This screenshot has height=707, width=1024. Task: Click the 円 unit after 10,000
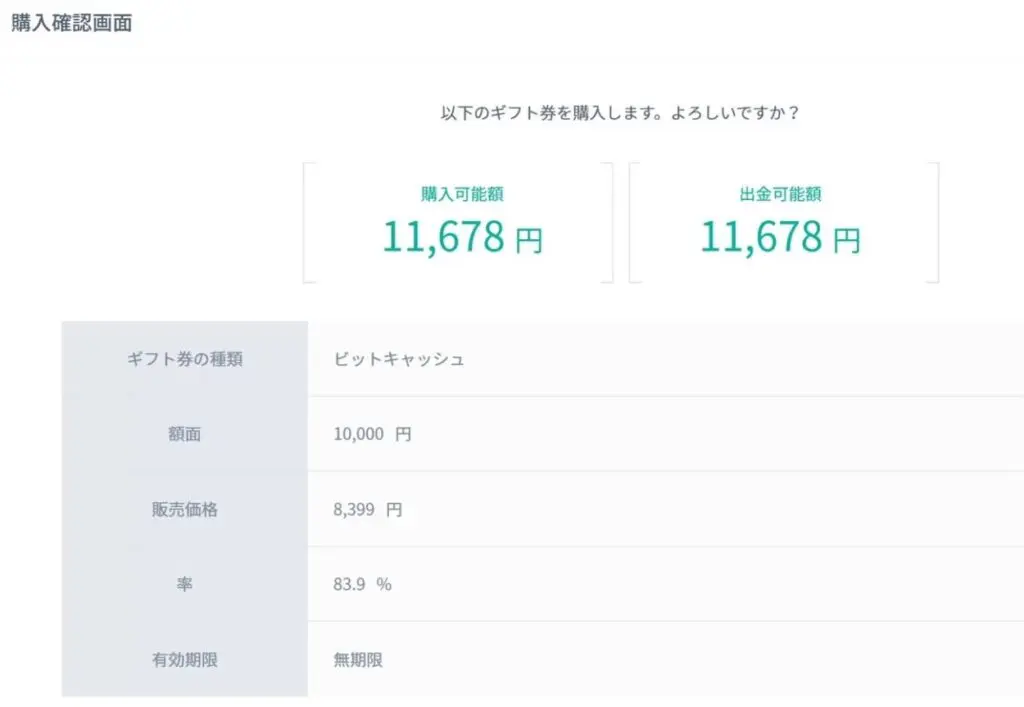click(402, 434)
